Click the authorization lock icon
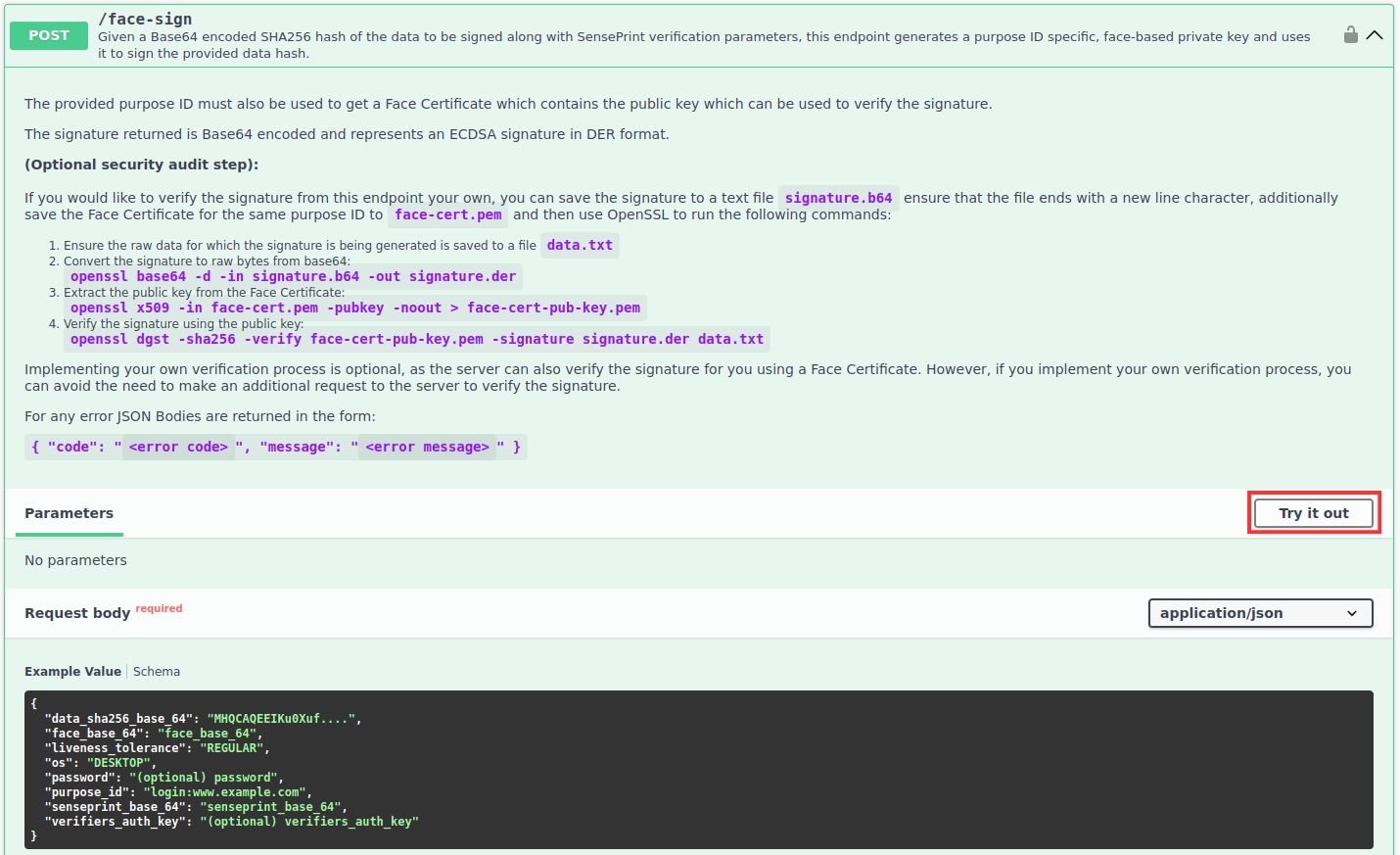1400x855 pixels. [x=1350, y=35]
